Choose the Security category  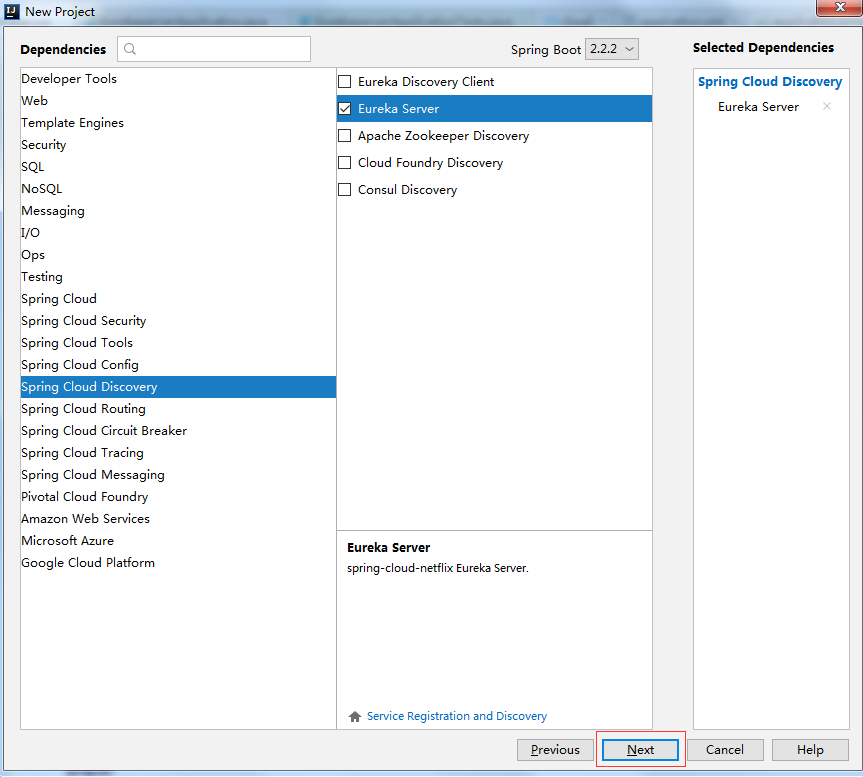pos(178,145)
